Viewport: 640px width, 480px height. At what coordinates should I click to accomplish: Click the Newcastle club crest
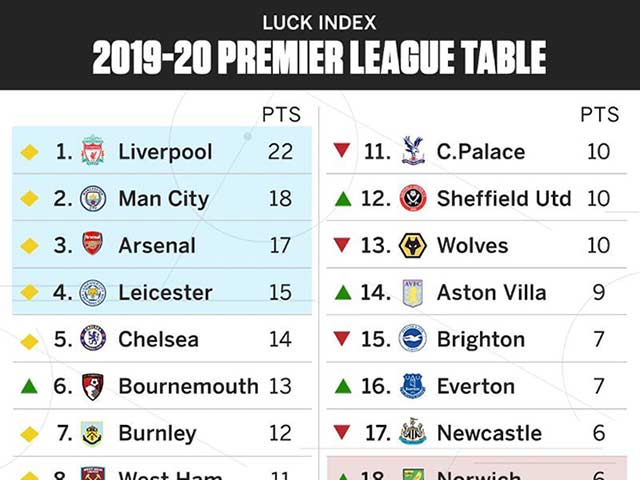(x=412, y=433)
